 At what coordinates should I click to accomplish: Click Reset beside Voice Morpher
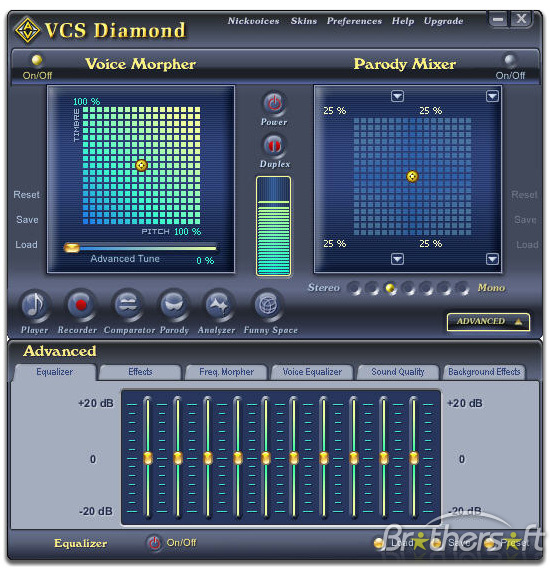(x=26, y=194)
